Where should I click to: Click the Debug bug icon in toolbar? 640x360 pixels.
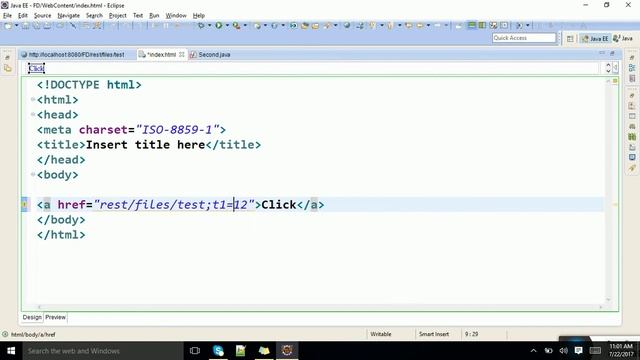(201, 25)
